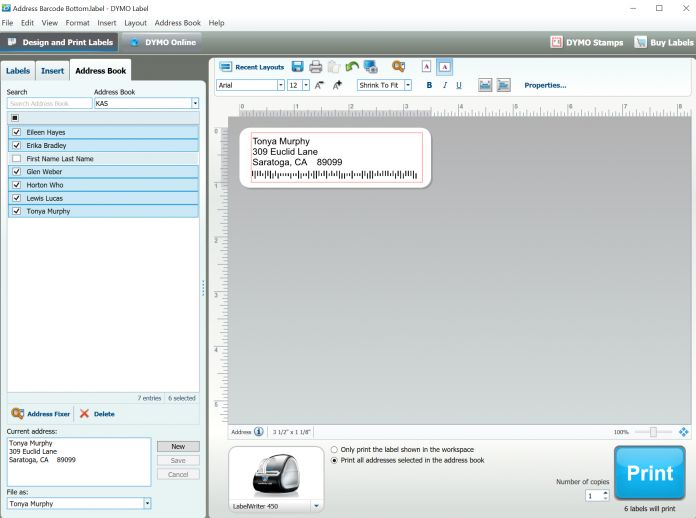
Task: Click the printer icon in the toolbar
Action: (x=316, y=67)
